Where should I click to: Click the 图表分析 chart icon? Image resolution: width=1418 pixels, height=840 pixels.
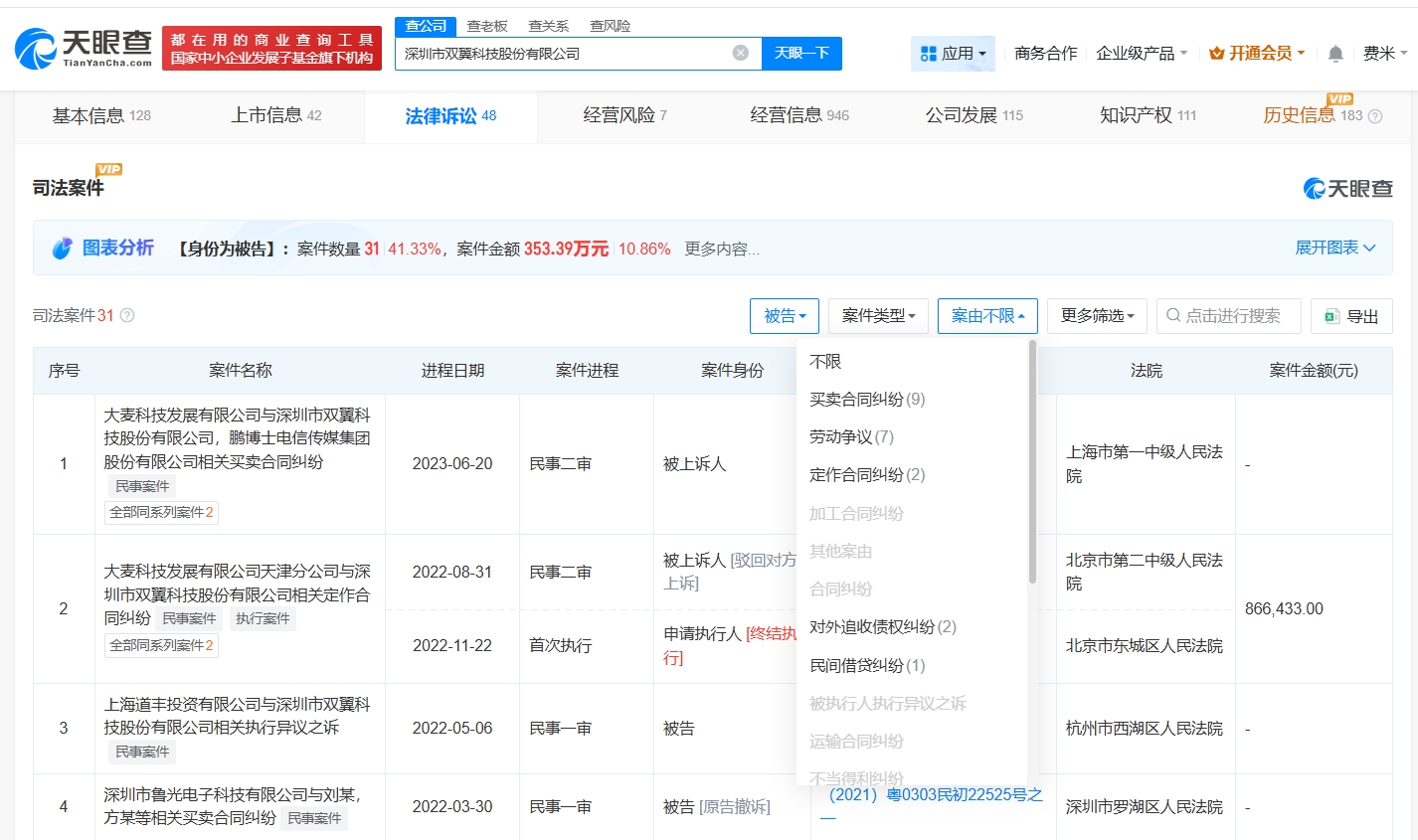62,246
